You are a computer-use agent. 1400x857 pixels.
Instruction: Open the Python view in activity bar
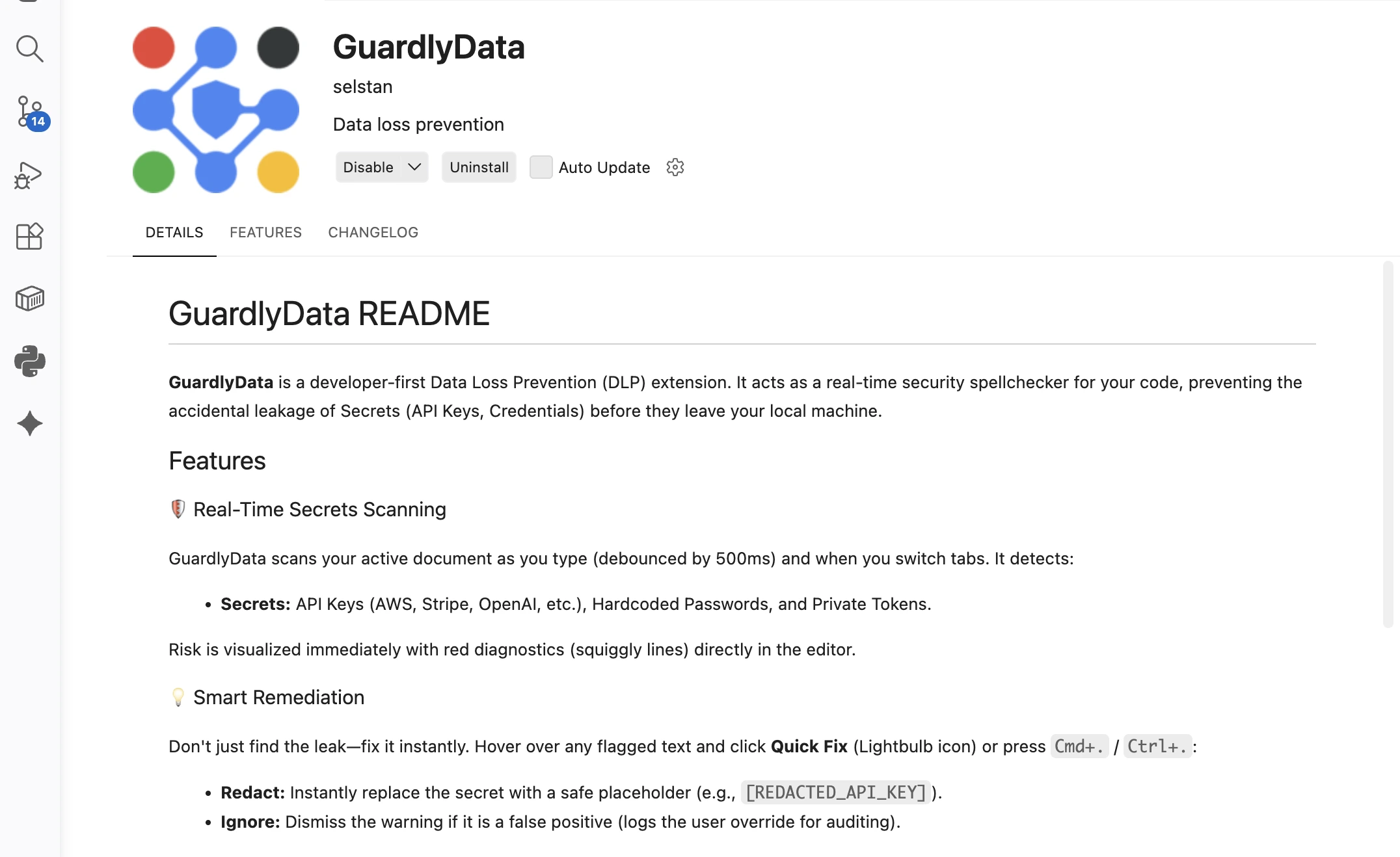point(29,361)
